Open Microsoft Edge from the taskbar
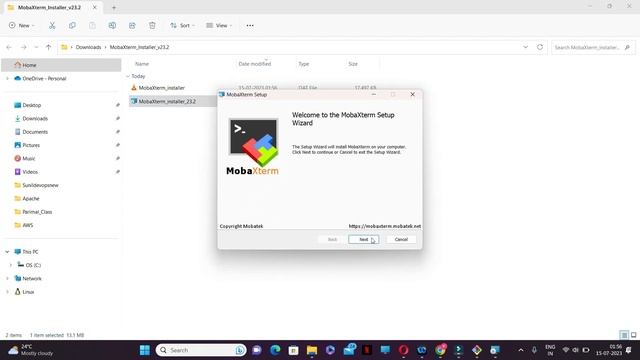This screenshot has height=360, width=640. pyautogui.click(x=275, y=350)
